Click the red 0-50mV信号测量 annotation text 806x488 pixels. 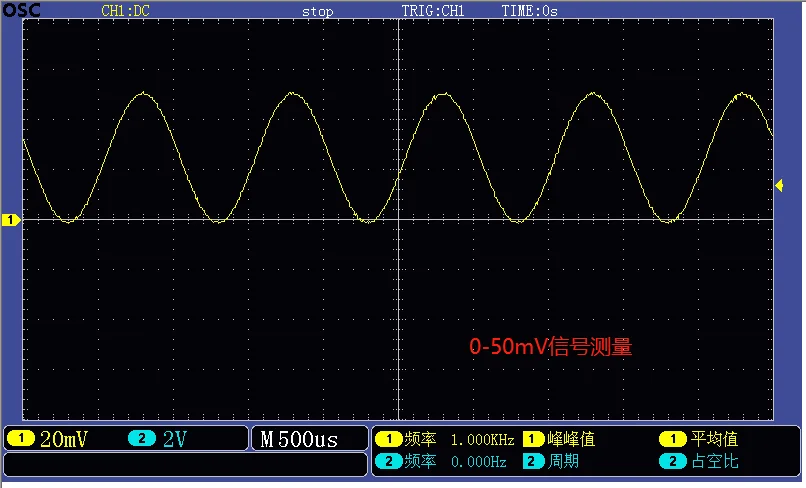pyautogui.click(x=551, y=347)
